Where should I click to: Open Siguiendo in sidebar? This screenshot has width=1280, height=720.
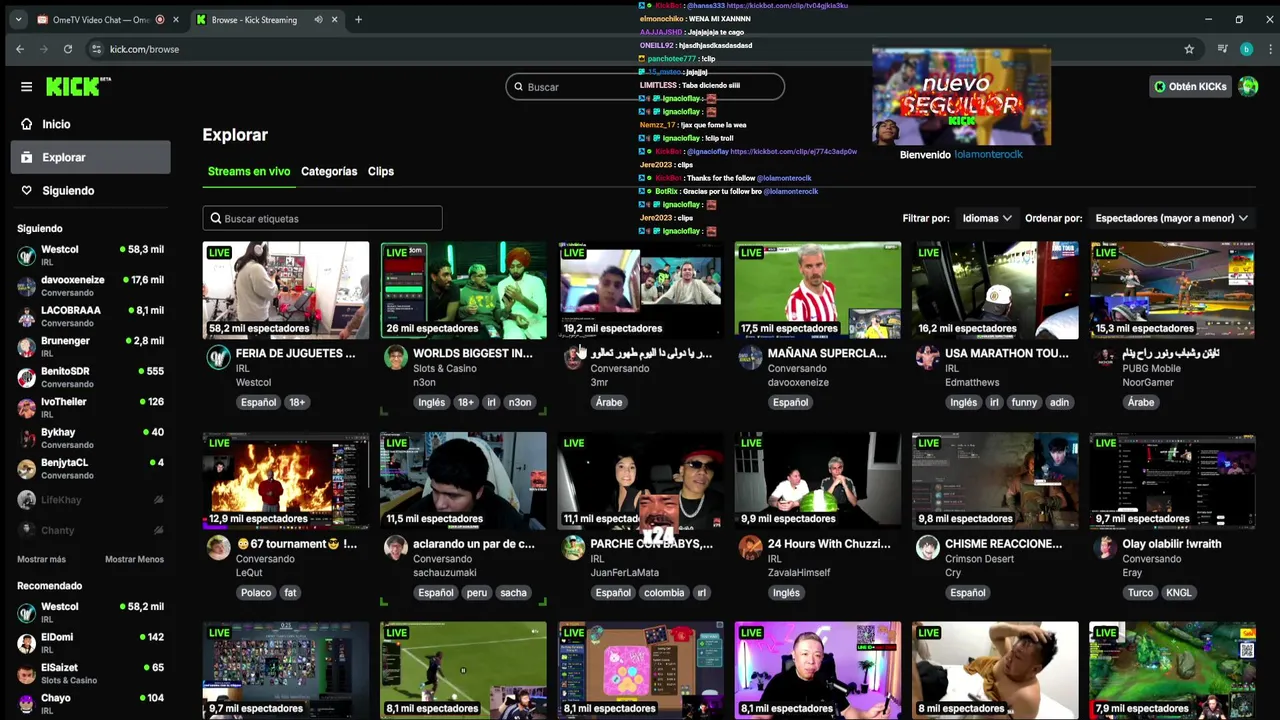pyautogui.click(x=90, y=190)
